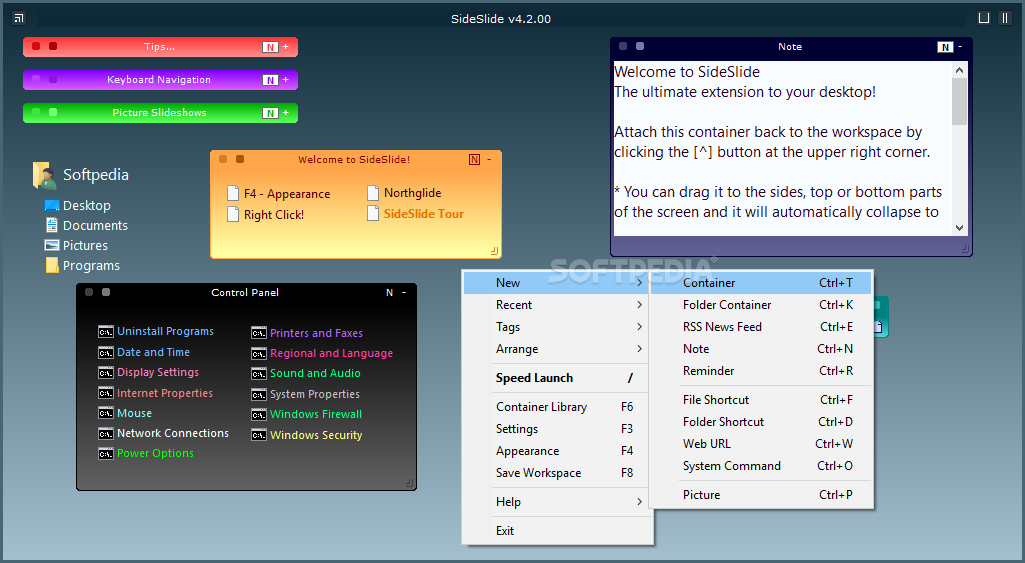Launch Date and Time shortcut

(x=144, y=352)
